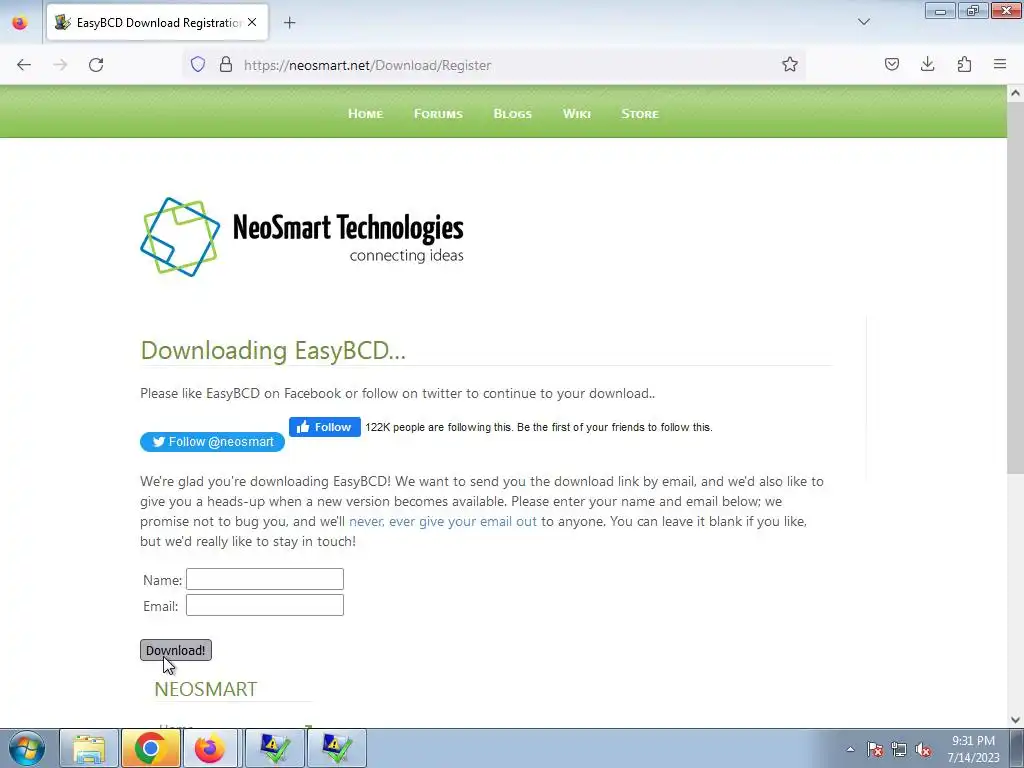Image resolution: width=1024 pixels, height=768 pixels.
Task: Bookmark this page with the star icon
Action: (790, 64)
